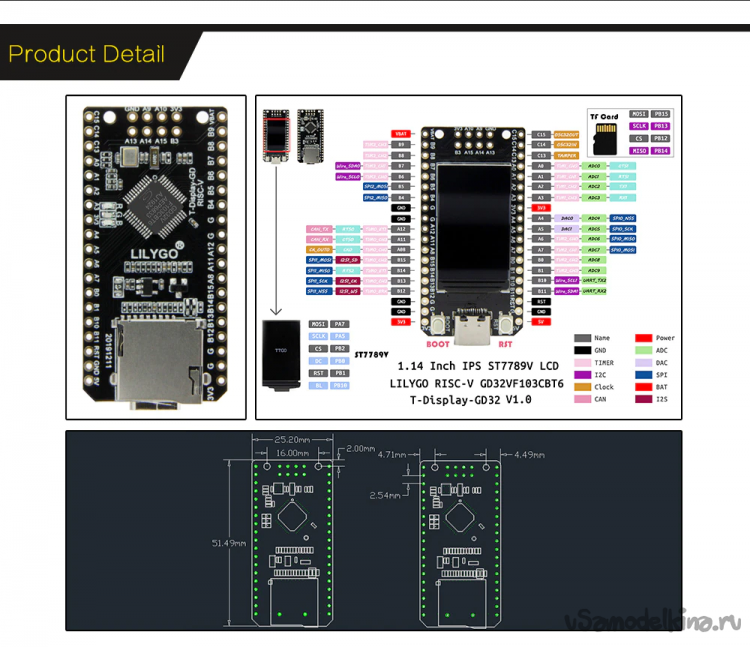
Task: Click the red VBAT pin label
Action: point(401,133)
